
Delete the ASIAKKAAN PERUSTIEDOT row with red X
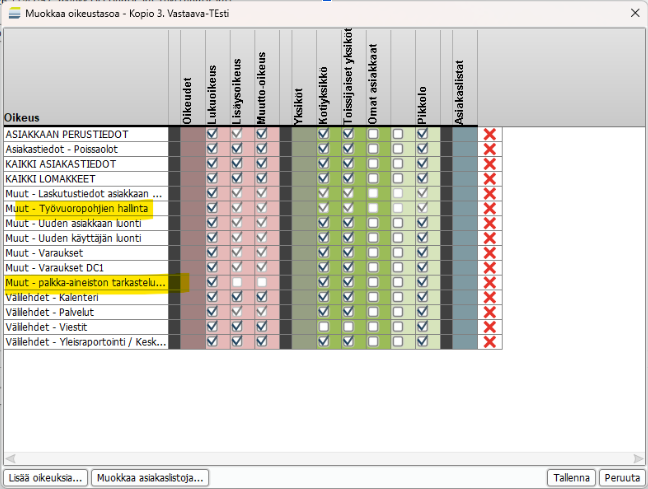point(490,134)
